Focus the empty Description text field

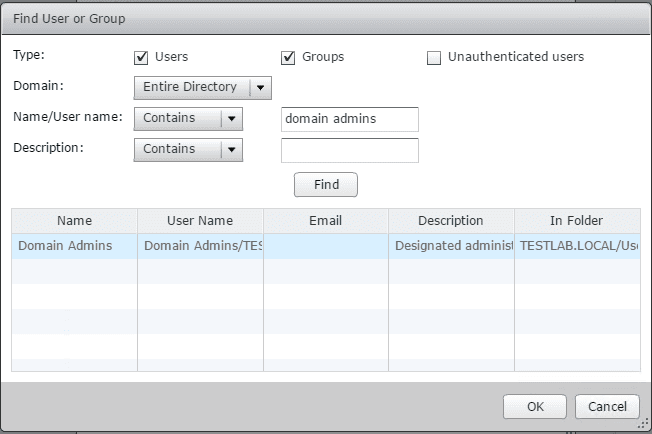point(350,150)
